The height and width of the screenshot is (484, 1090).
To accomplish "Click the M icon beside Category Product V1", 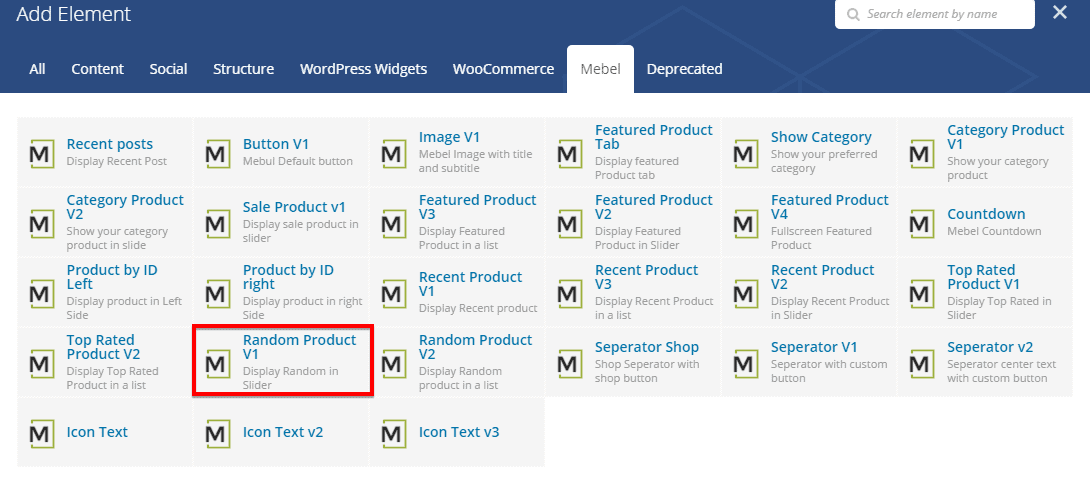I will [x=922, y=153].
